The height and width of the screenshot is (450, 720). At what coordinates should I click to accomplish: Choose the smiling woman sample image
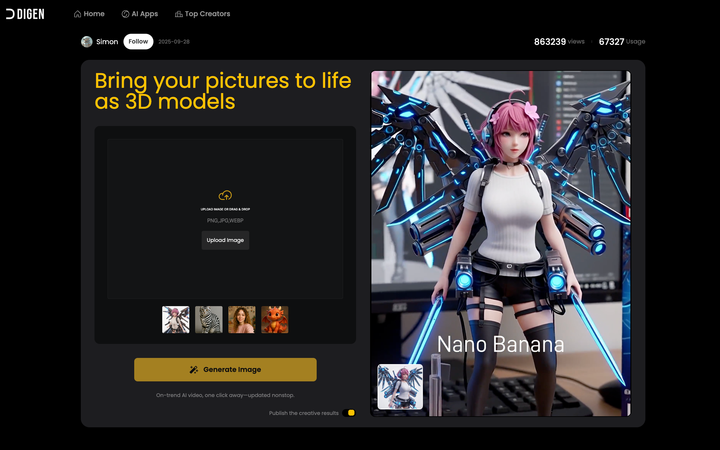(242, 319)
